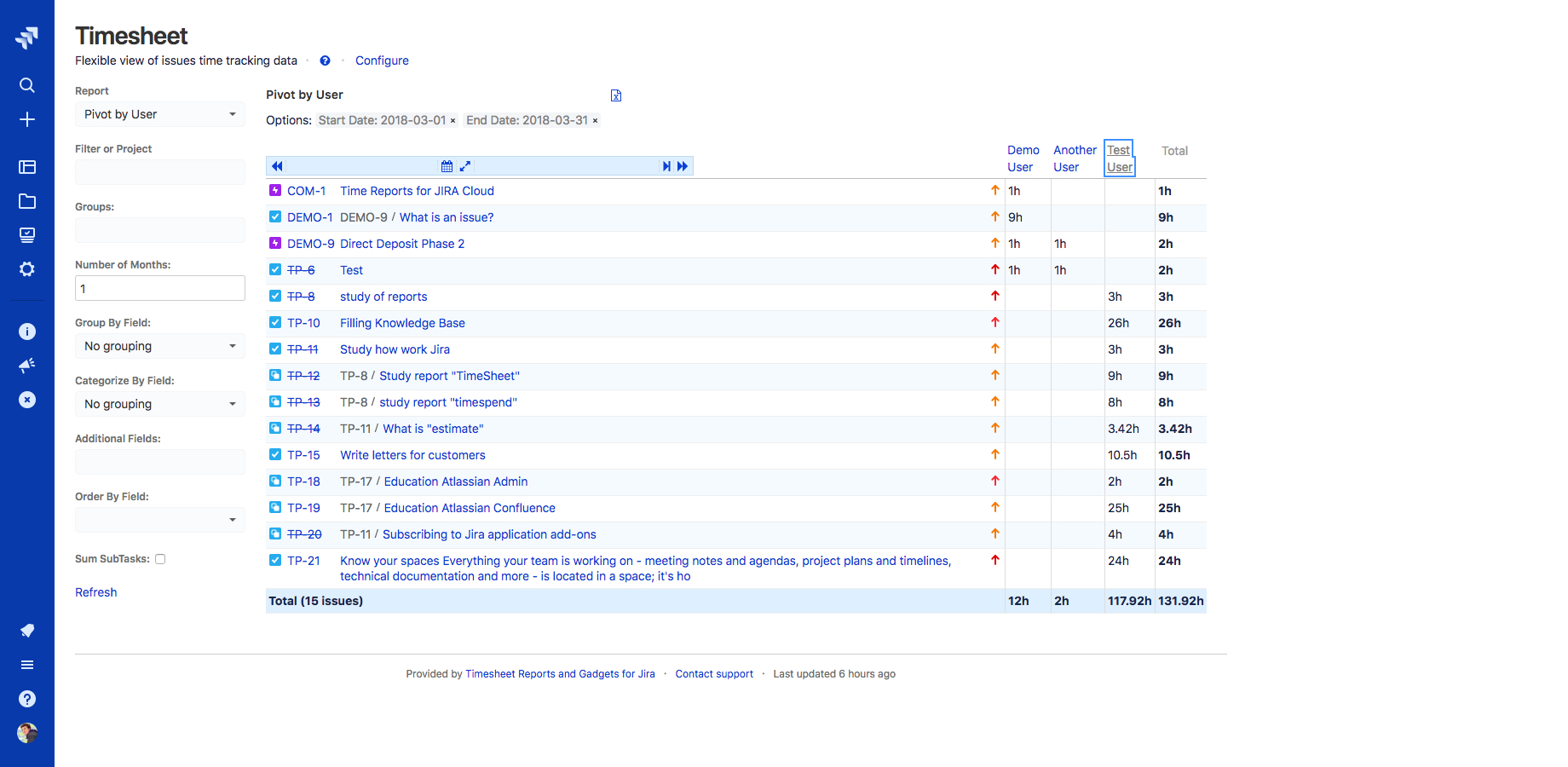This screenshot has height=767, width=1568.
Task: Go to previous period with double-left arrow
Action: [x=277, y=166]
